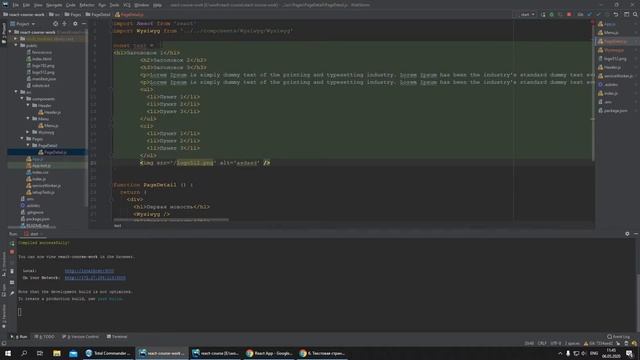The height and width of the screenshot is (360, 640).
Task: Open the Navigate menu
Action: tap(54, 5)
